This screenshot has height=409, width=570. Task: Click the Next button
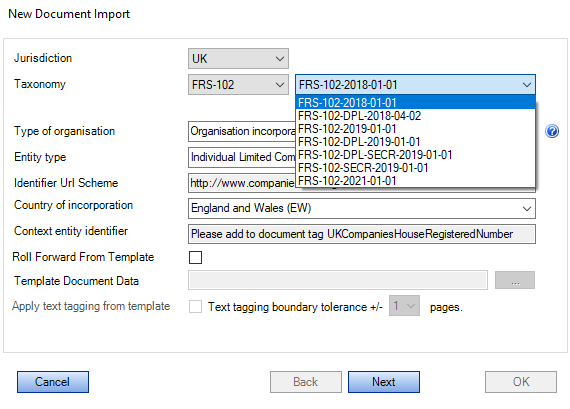[384, 382]
